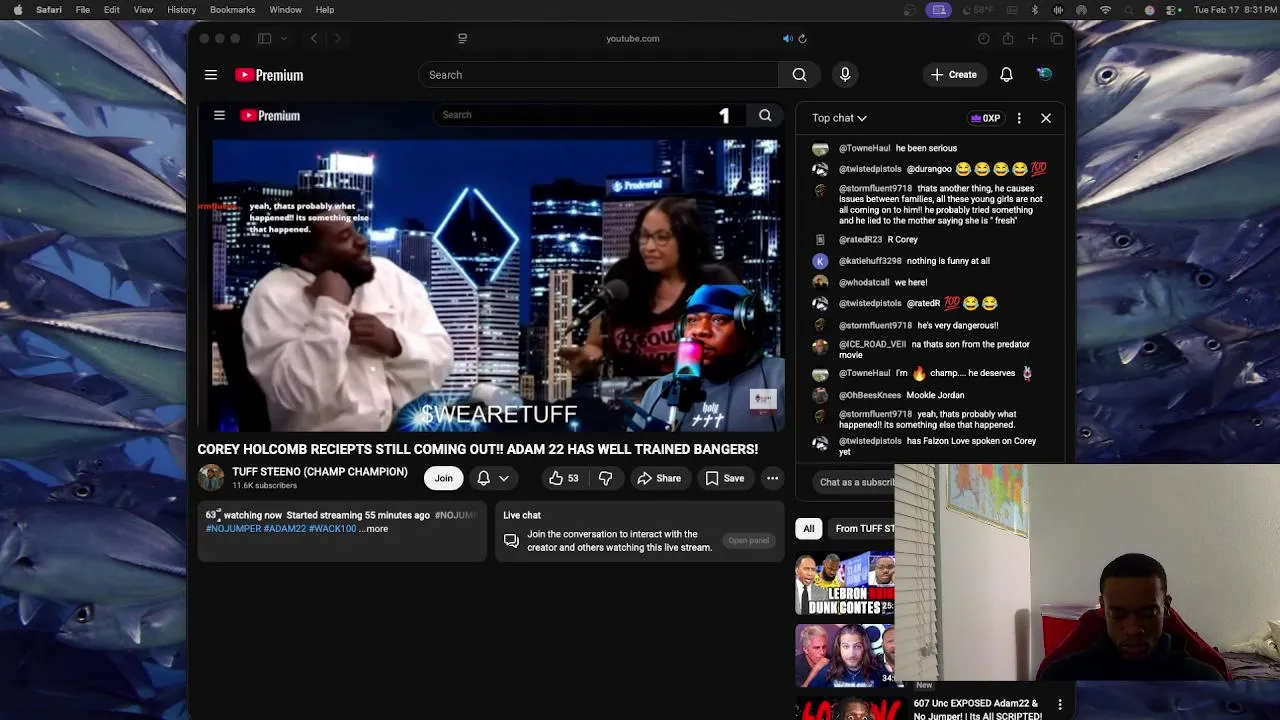Show Safari tab overview

point(1057,39)
